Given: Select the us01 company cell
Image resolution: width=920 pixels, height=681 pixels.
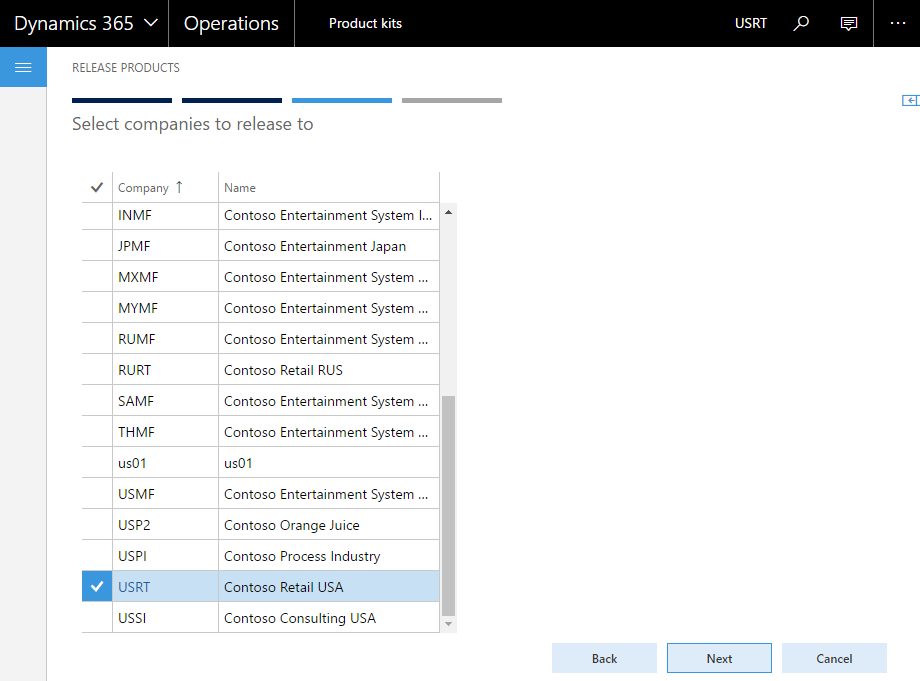Looking at the screenshot, I should point(165,463).
